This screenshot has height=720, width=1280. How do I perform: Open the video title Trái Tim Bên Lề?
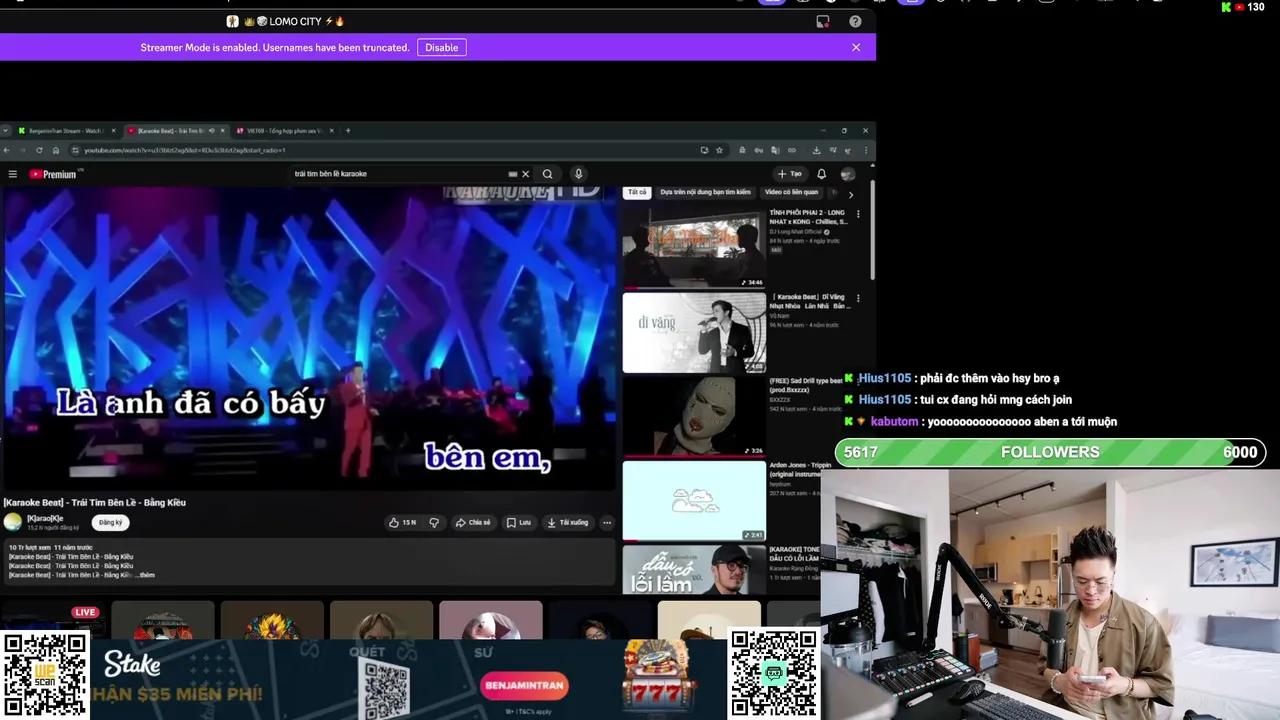[x=94, y=502]
